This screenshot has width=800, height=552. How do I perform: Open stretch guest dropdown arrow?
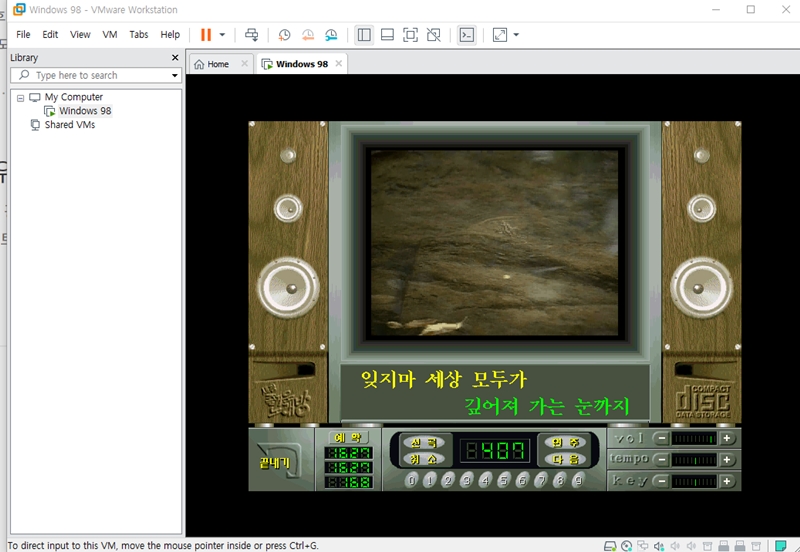[516, 35]
